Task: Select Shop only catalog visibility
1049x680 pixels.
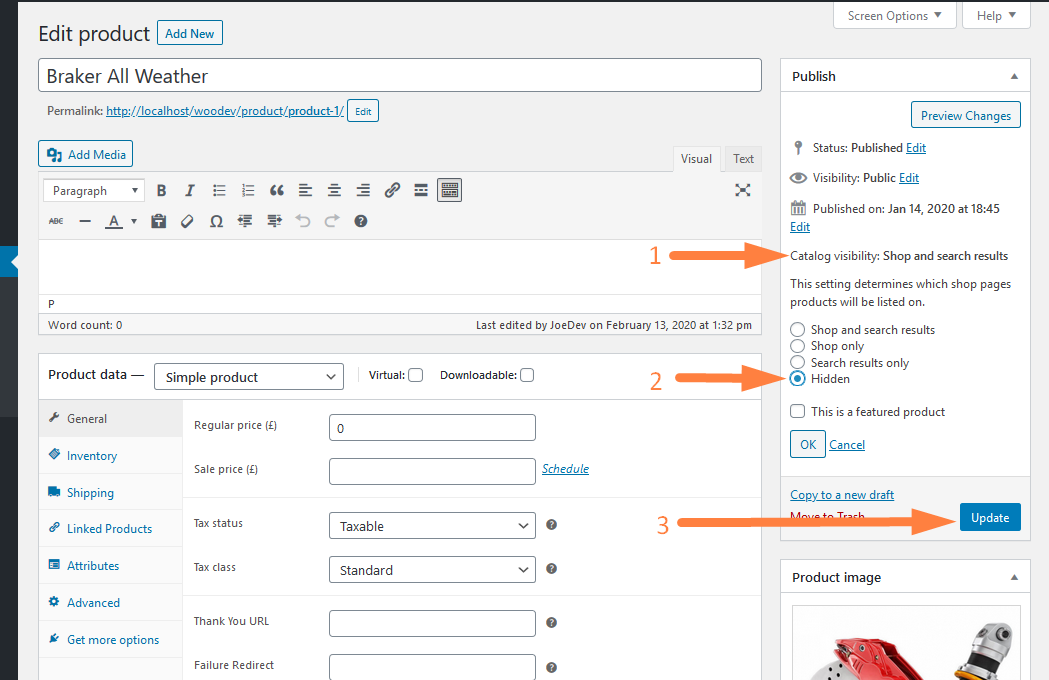Action: [x=797, y=346]
